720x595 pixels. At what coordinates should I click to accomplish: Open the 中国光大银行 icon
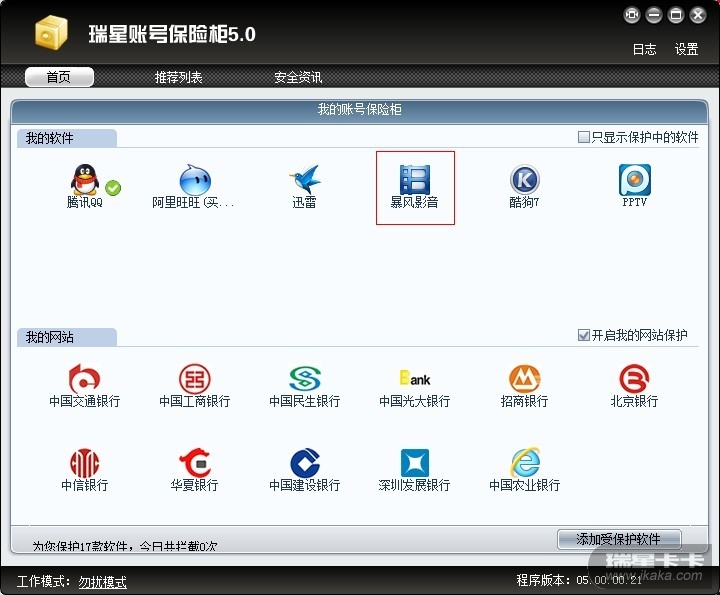[x=415, y=379]
